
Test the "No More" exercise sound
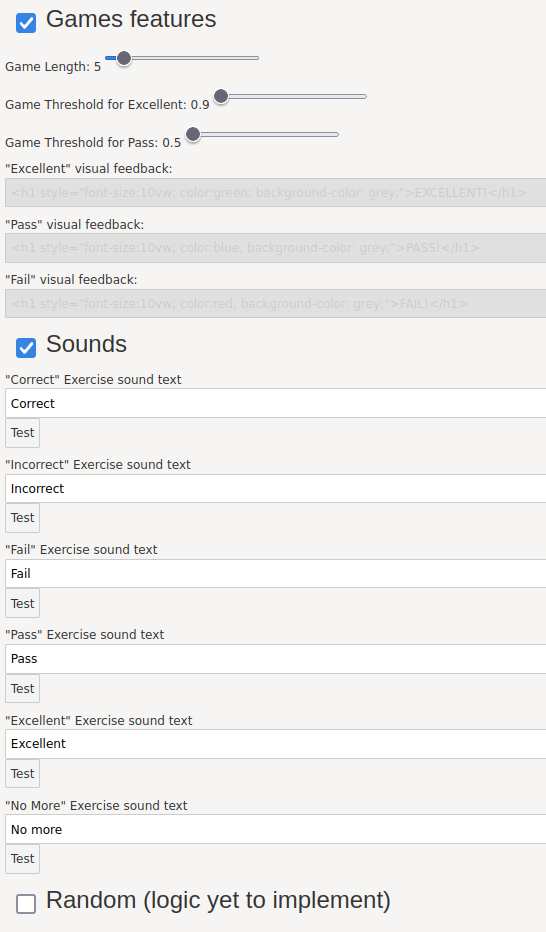(x=23, y=858)
